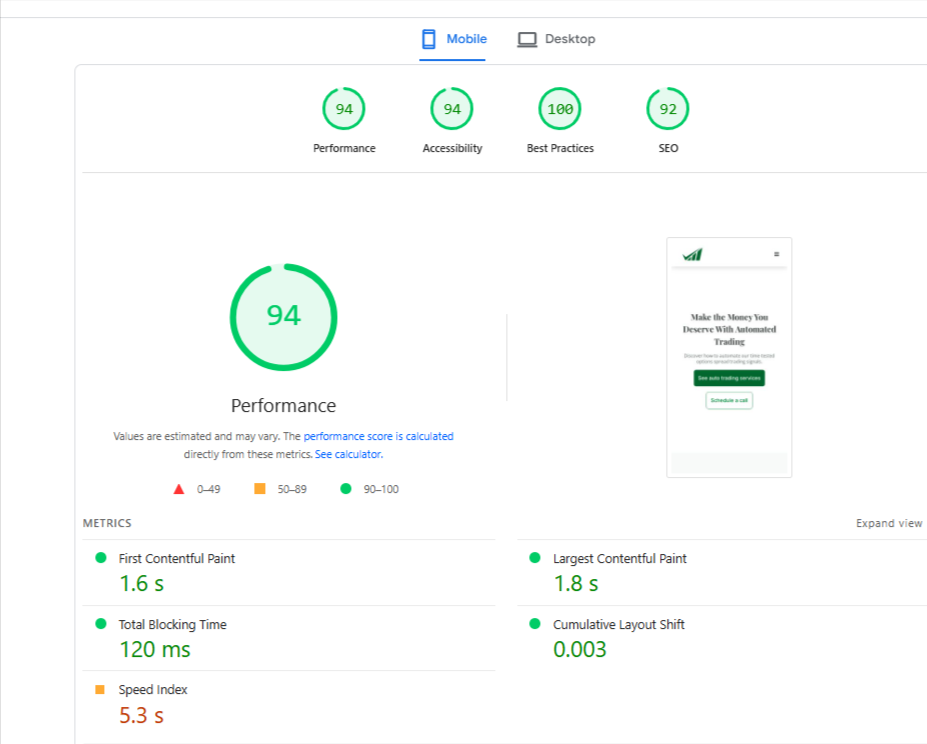Click green status dot beside Largest Contentful Paint
This screenshot has width=927, height=744.
click(x=535, y=558)
